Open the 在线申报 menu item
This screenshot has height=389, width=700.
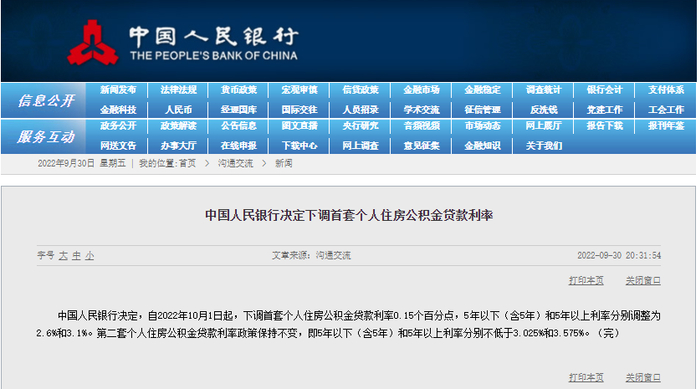[x=239, y=146]
